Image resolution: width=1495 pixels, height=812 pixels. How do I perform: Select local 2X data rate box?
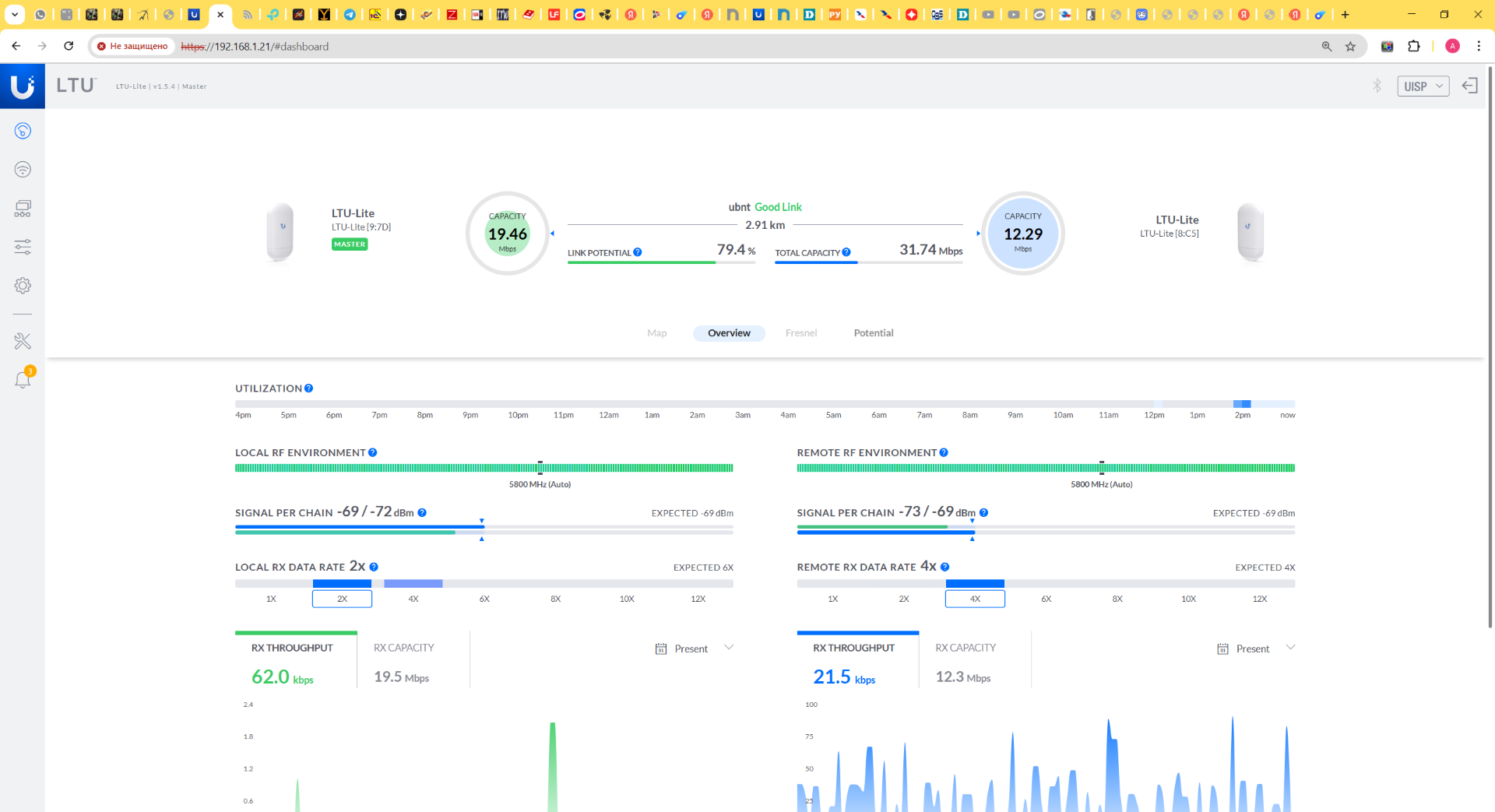(342, 599)
